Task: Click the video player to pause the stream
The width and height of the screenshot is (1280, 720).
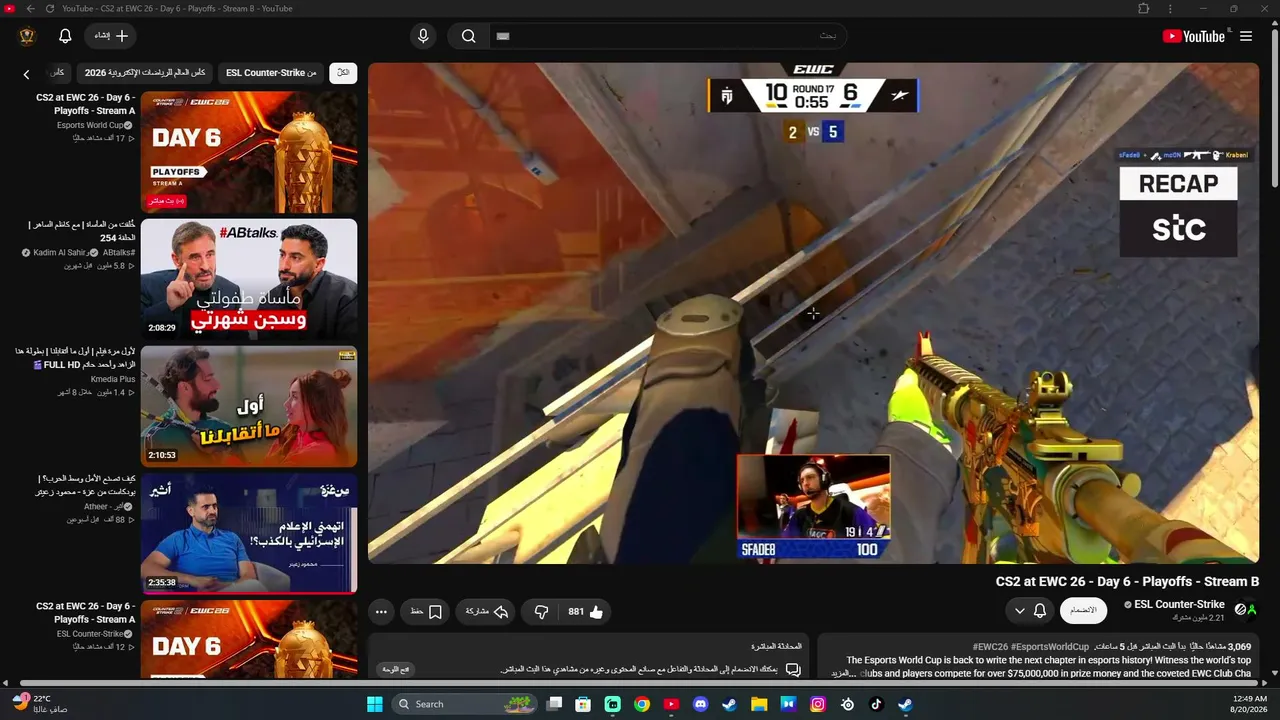Action: click(x=813, y=313)
